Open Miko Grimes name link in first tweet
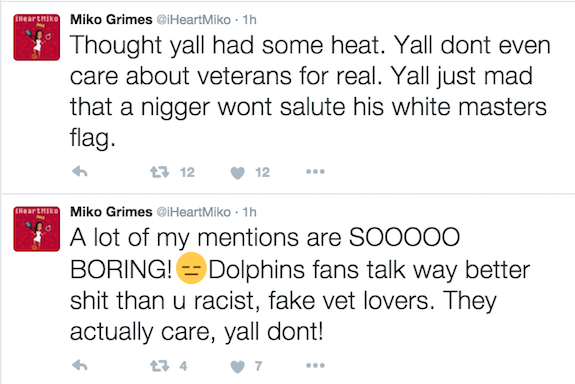The width and height of the screenshot is (575, 384). pos(111,19)
